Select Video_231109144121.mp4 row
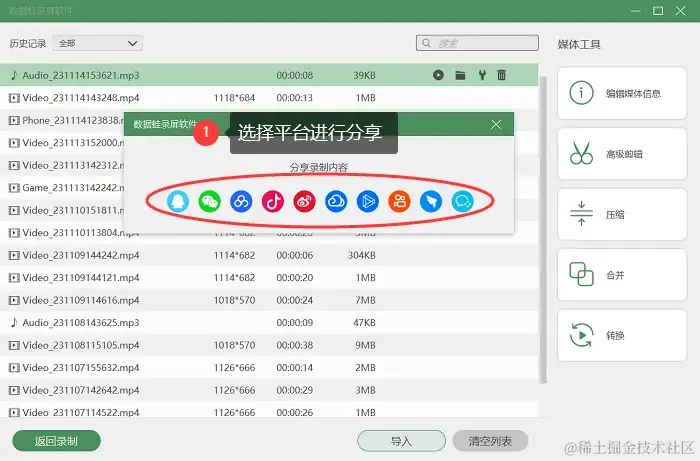 [269, 278]
